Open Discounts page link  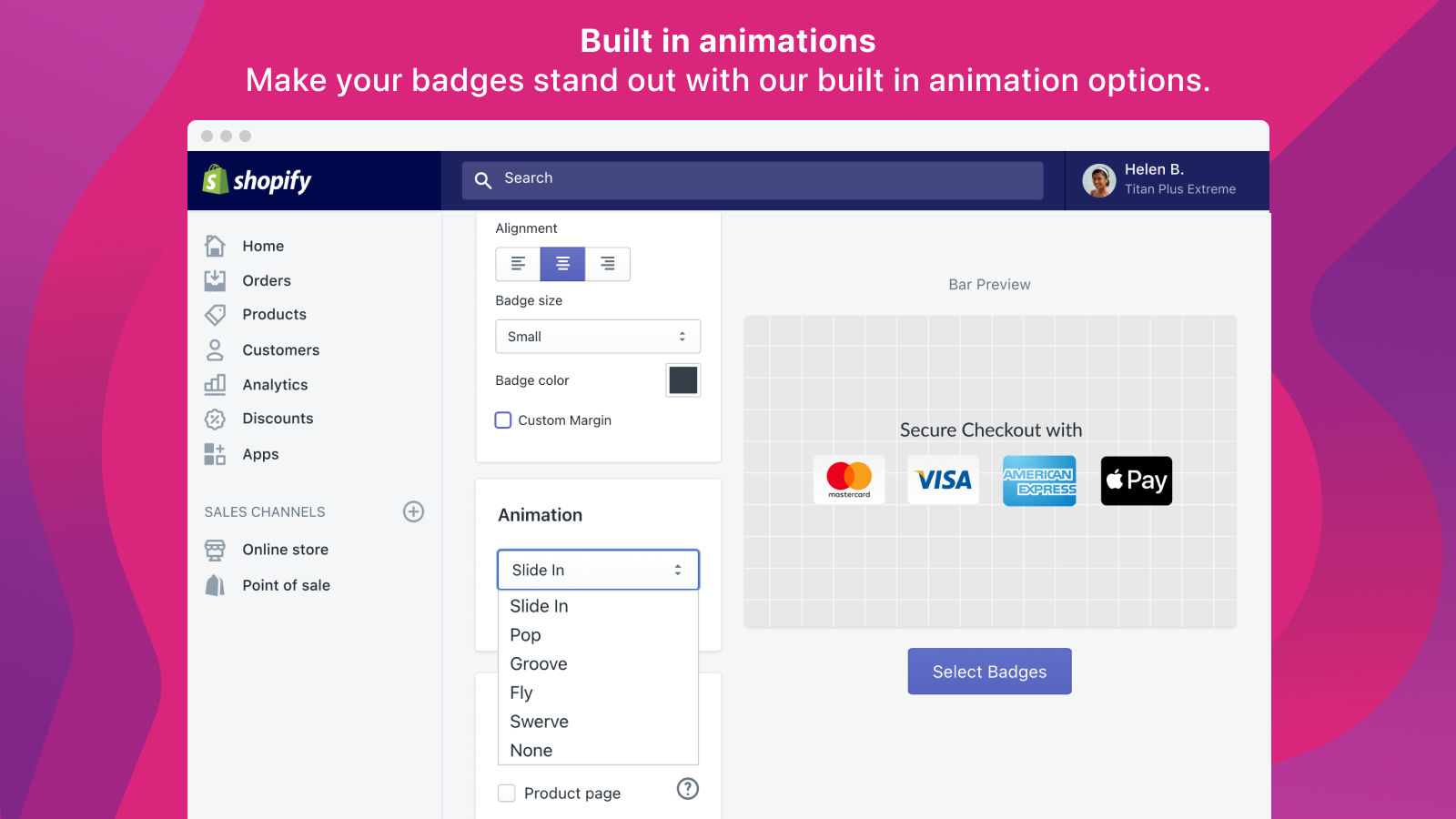coord(278,419)
